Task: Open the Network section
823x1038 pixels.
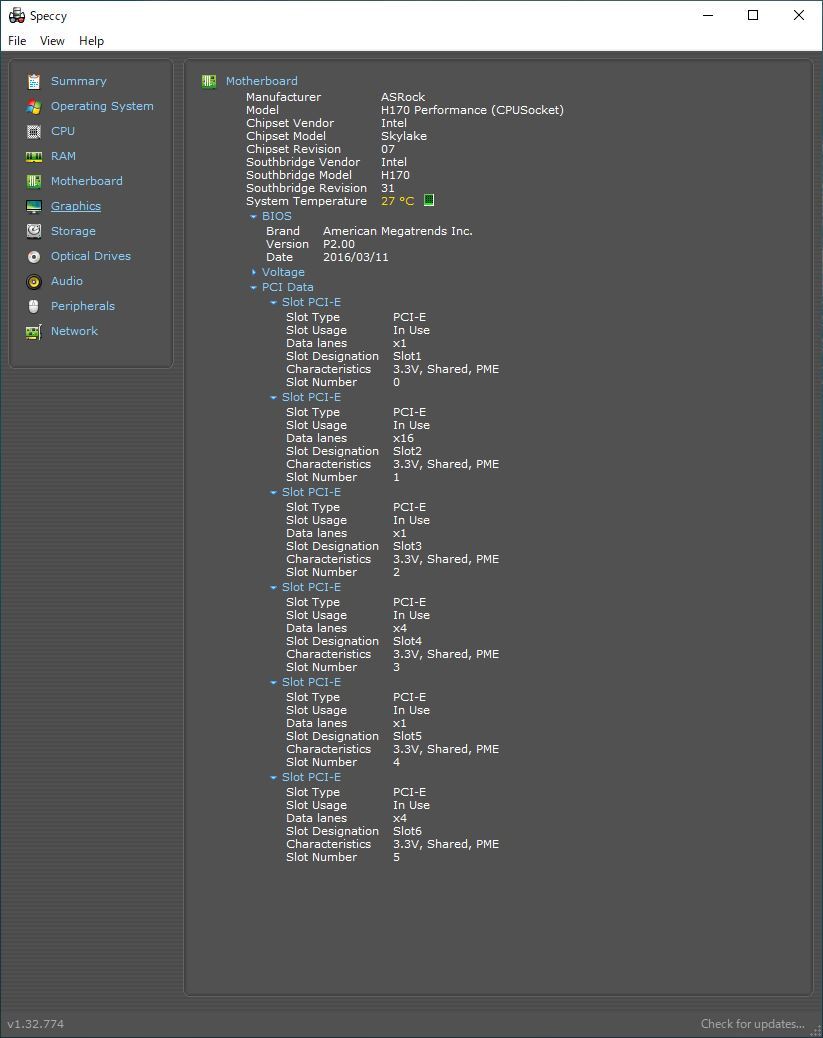Action: (x=74, y=331)
